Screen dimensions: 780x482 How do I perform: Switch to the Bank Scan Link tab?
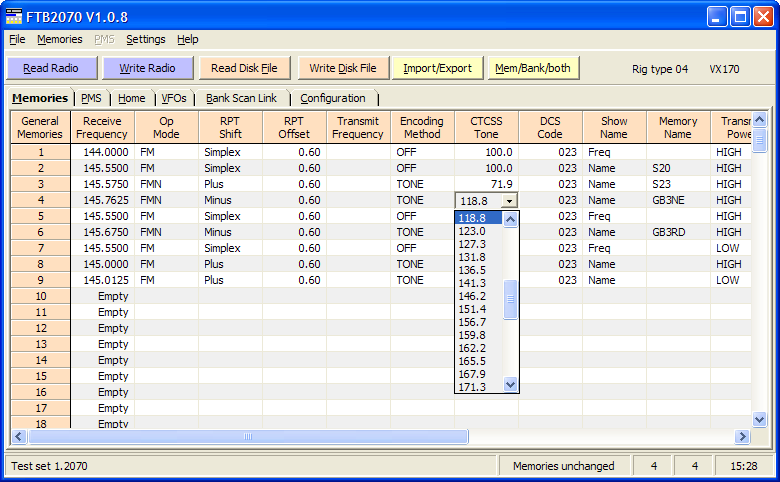tap(241, 98)
